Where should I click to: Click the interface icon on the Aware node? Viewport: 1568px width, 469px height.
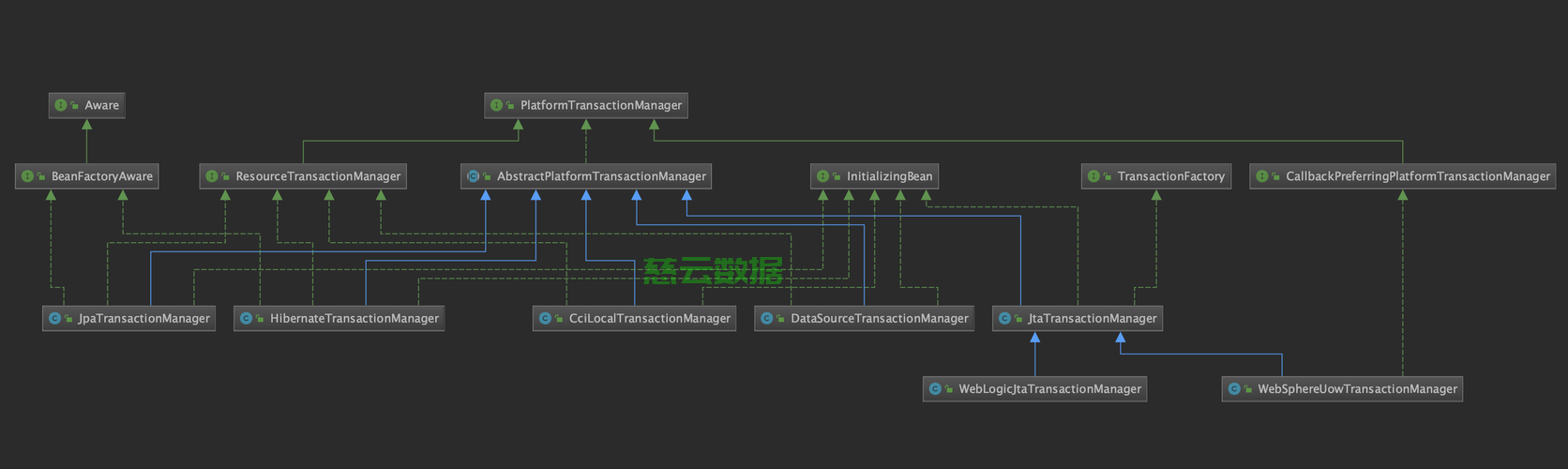[x=61, y=105]
